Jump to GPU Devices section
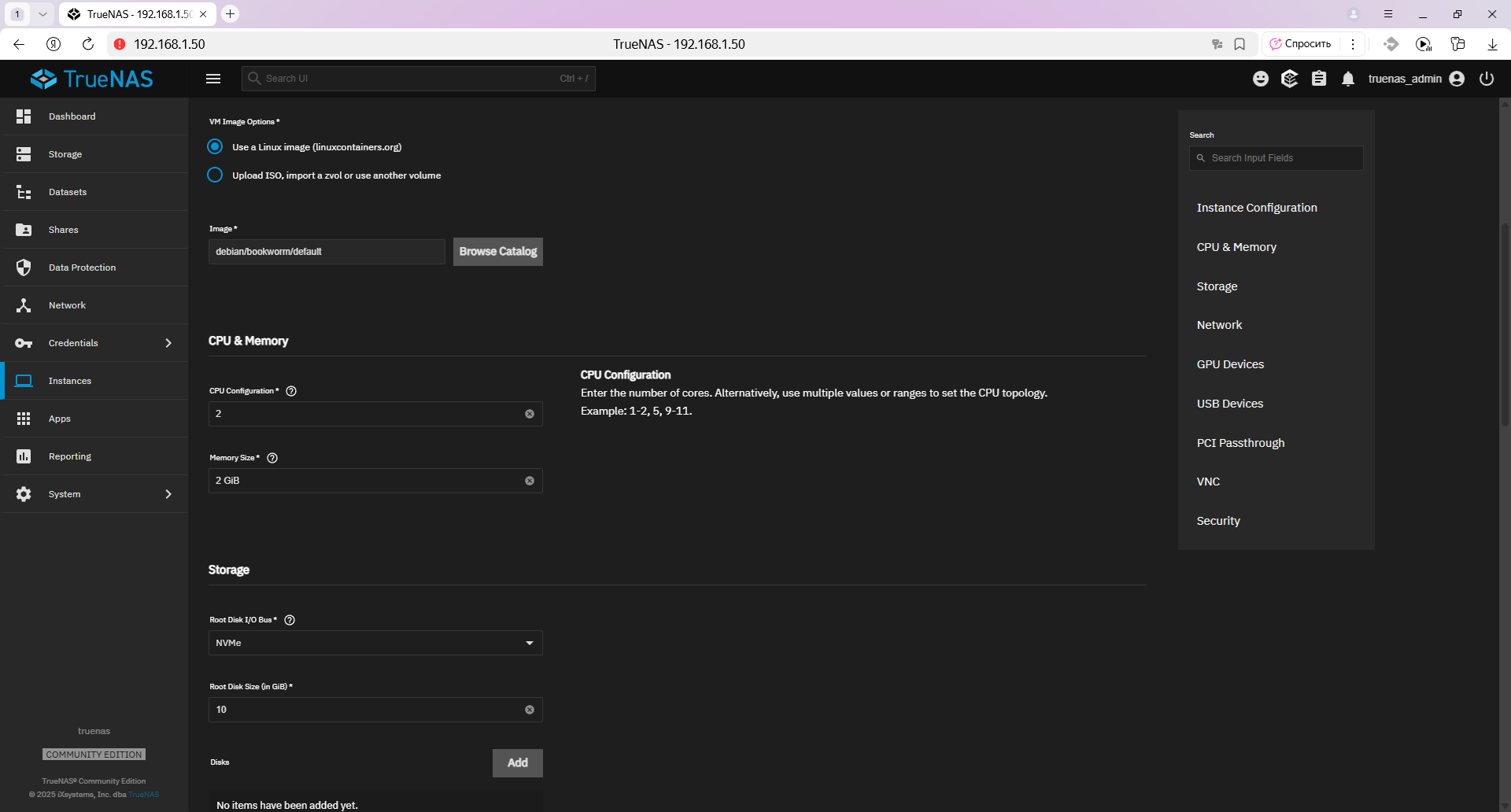Screen dimensions: 1511x812 [x=1230, y=364]
